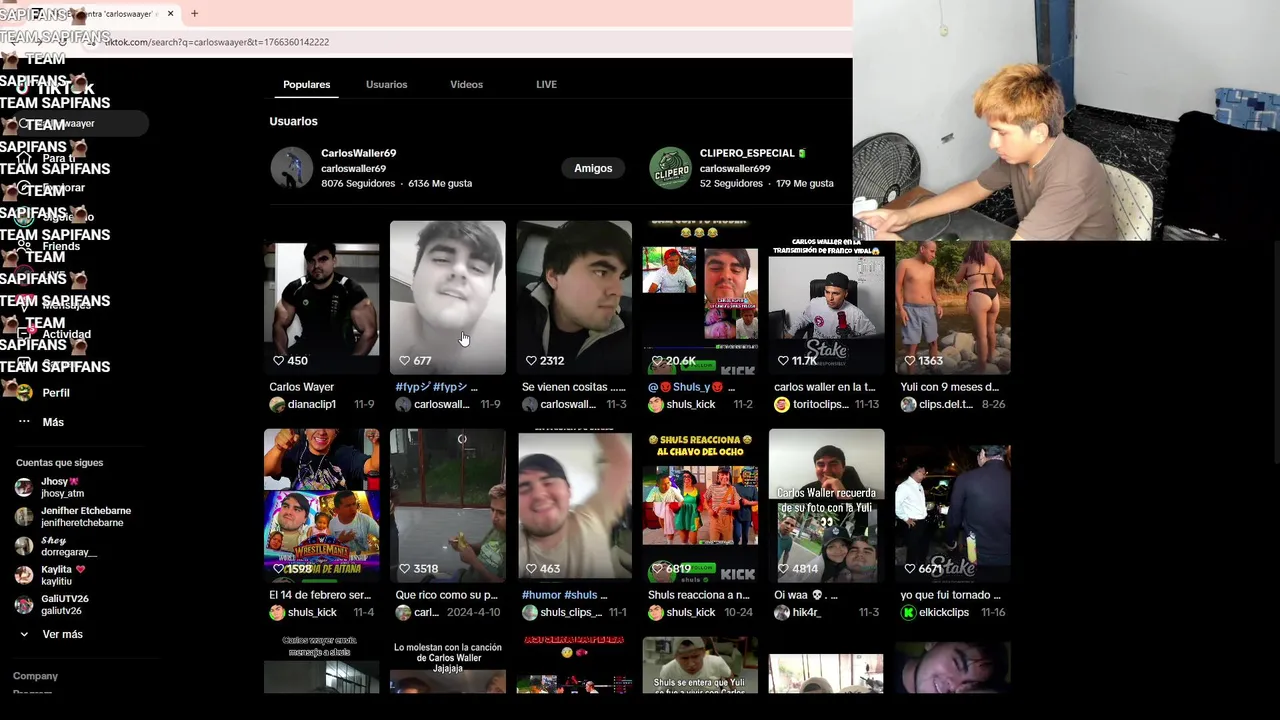Click heart icon showing 463 likes
This screenshot has width=1280, height=720.
click(x=531, y=568)
